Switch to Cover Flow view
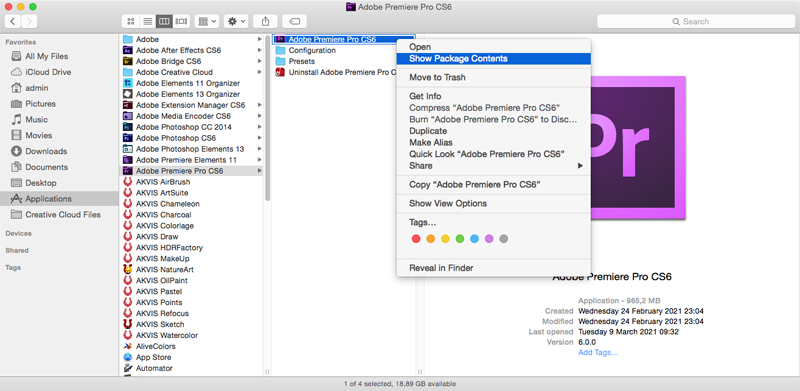The image size is (800, 391). [181, 21]
